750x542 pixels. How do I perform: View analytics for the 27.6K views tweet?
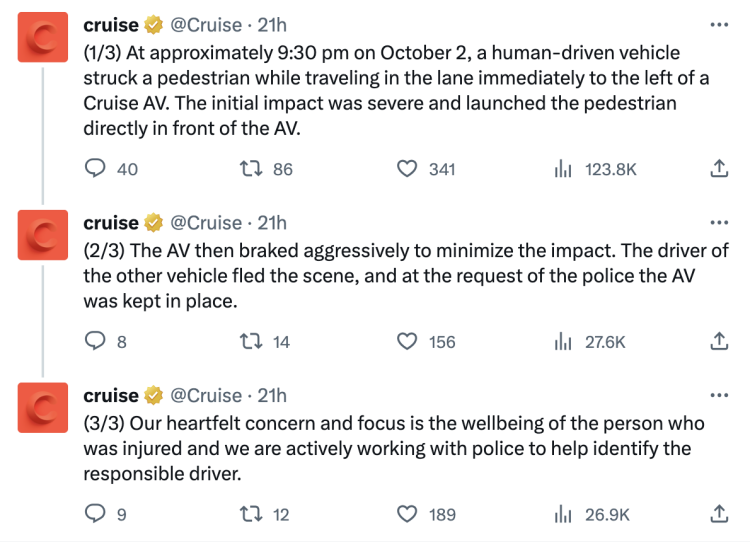click(562, 342)
